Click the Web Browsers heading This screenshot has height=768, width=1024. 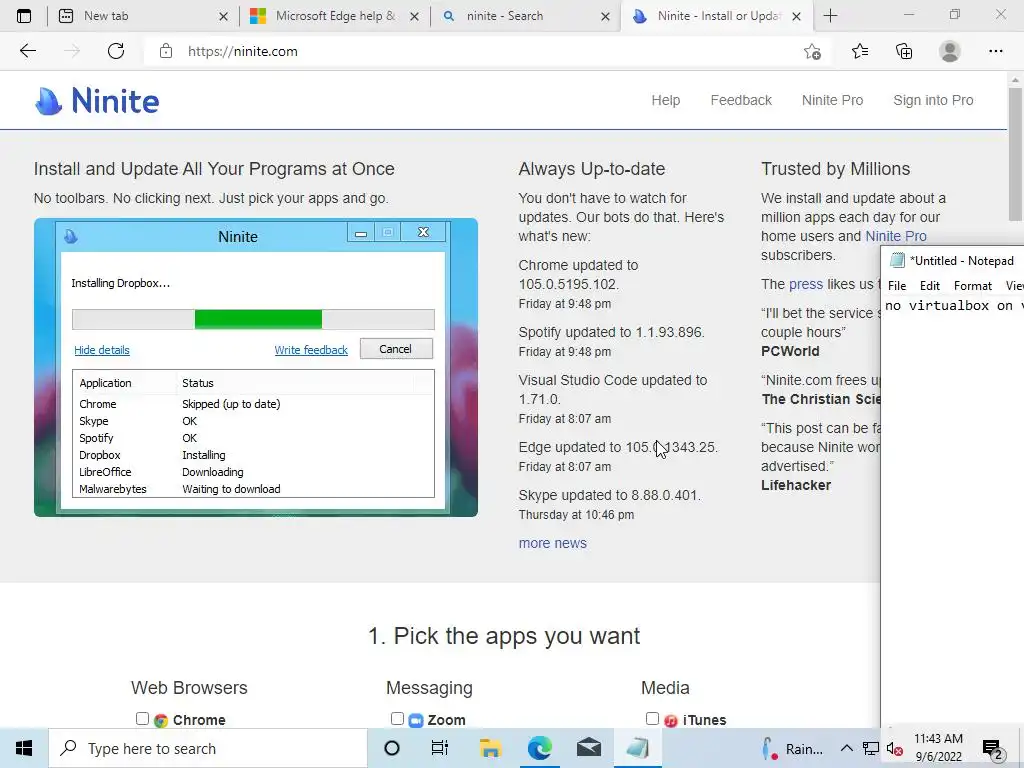coord(189,688)
